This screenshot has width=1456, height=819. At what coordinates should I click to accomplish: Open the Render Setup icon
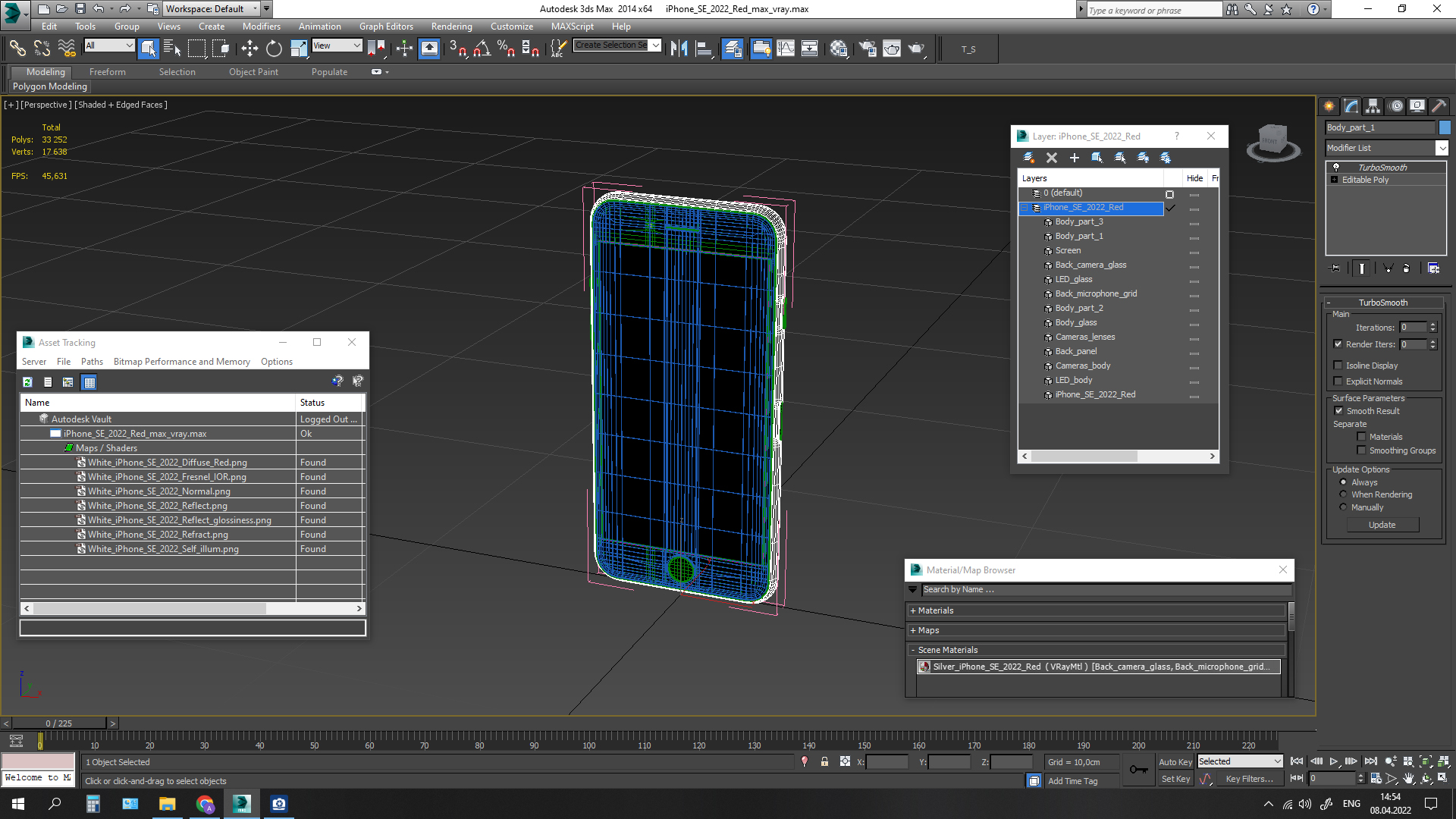coord(867,49)
